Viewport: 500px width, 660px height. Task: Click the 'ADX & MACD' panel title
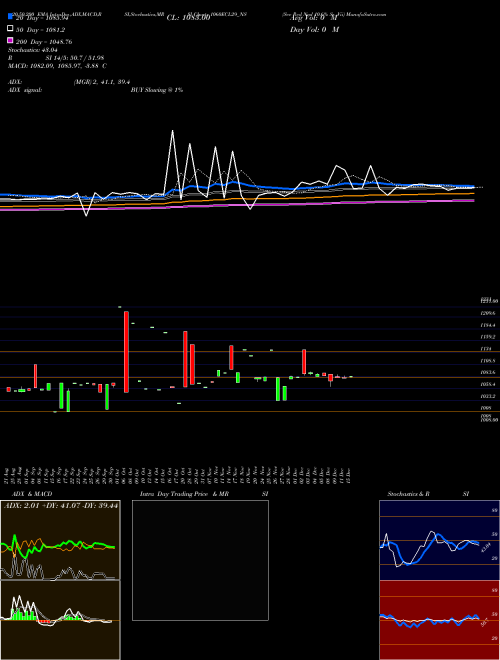(32, 494)
